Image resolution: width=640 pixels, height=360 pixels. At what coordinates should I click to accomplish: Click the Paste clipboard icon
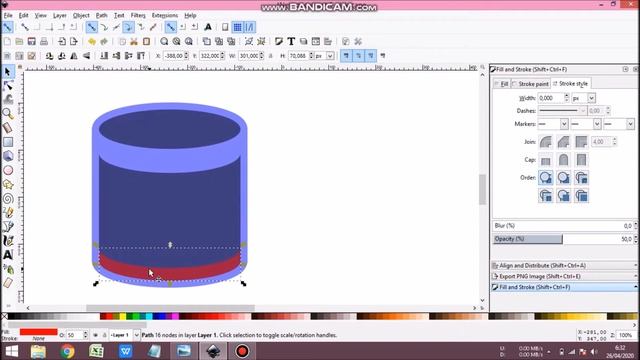pyautogui.click(x=146, y=41)
